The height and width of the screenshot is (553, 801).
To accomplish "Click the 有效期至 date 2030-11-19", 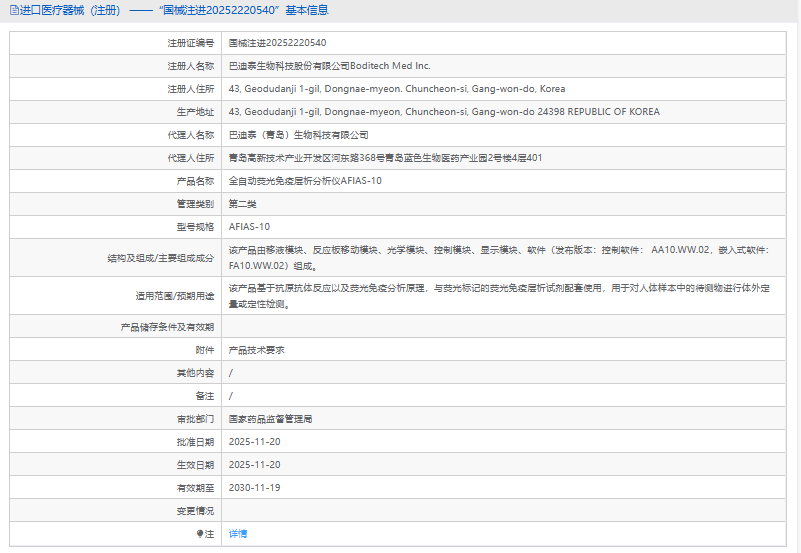I will click(254, 488).
